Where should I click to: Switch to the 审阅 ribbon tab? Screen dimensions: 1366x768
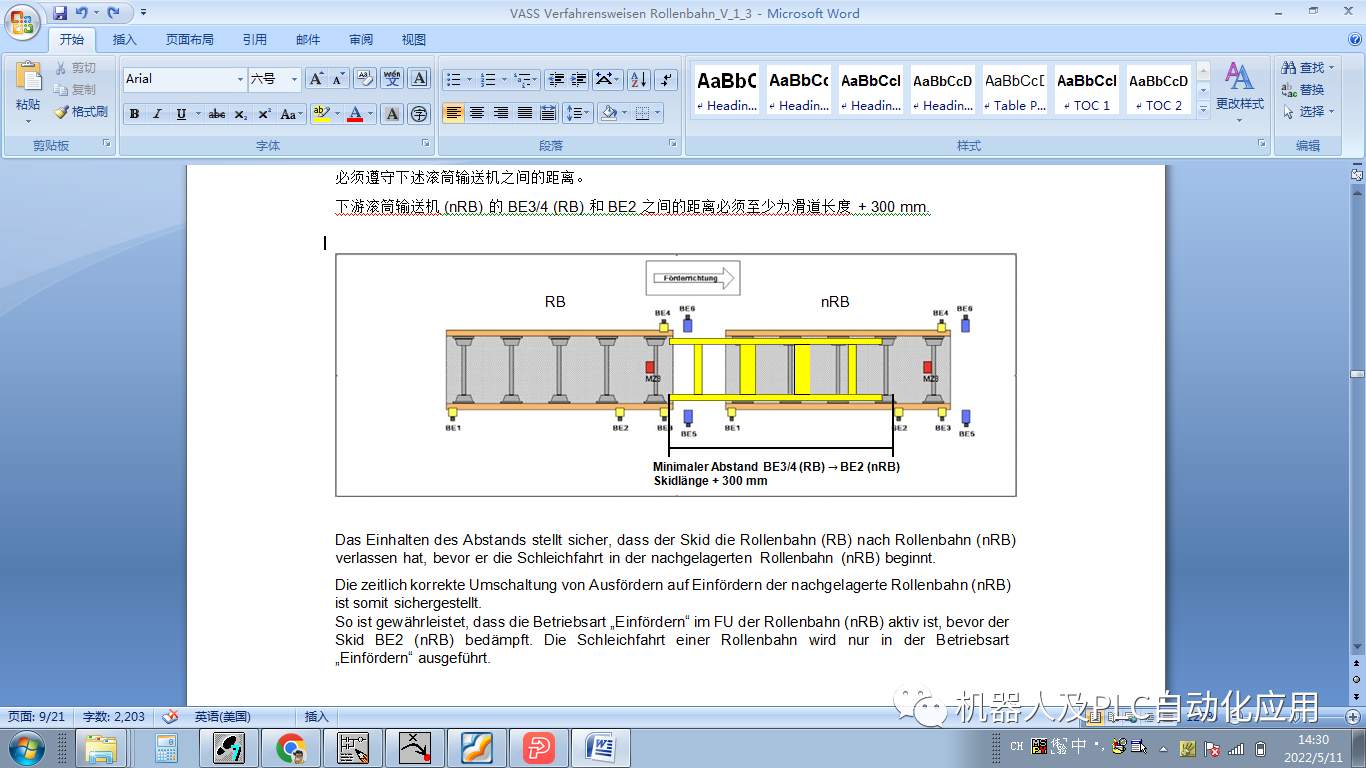coord(359,39)
